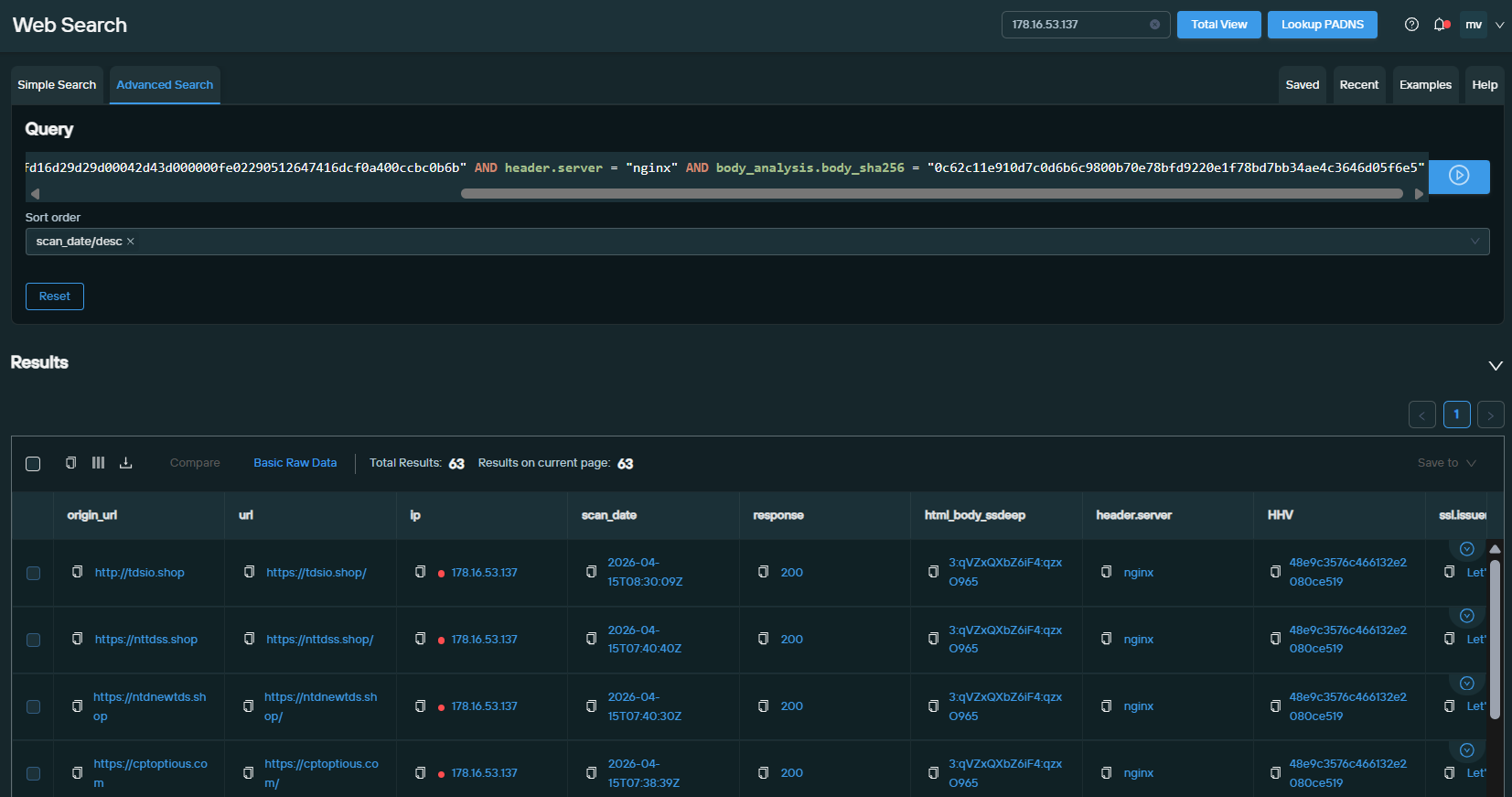The height and width of the screenshot is (797, 1512).
Task: Click the Lookup PADNS button
Action: pos(1323,25)
